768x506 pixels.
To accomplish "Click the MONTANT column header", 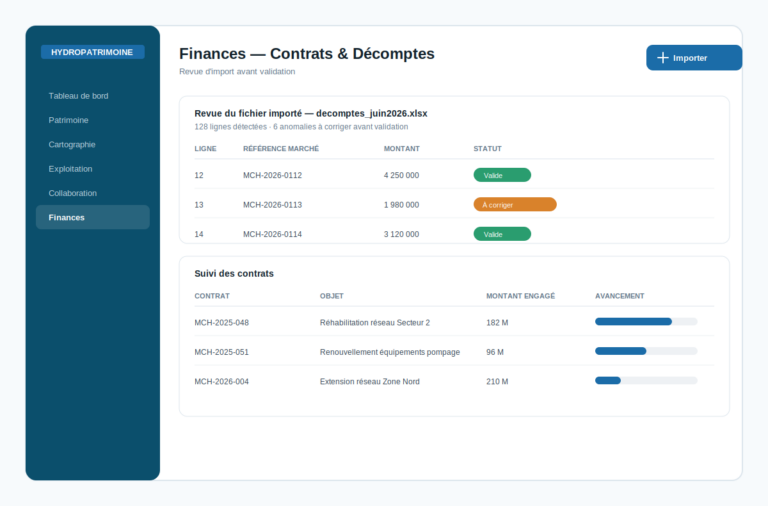I will coord(402,148).
